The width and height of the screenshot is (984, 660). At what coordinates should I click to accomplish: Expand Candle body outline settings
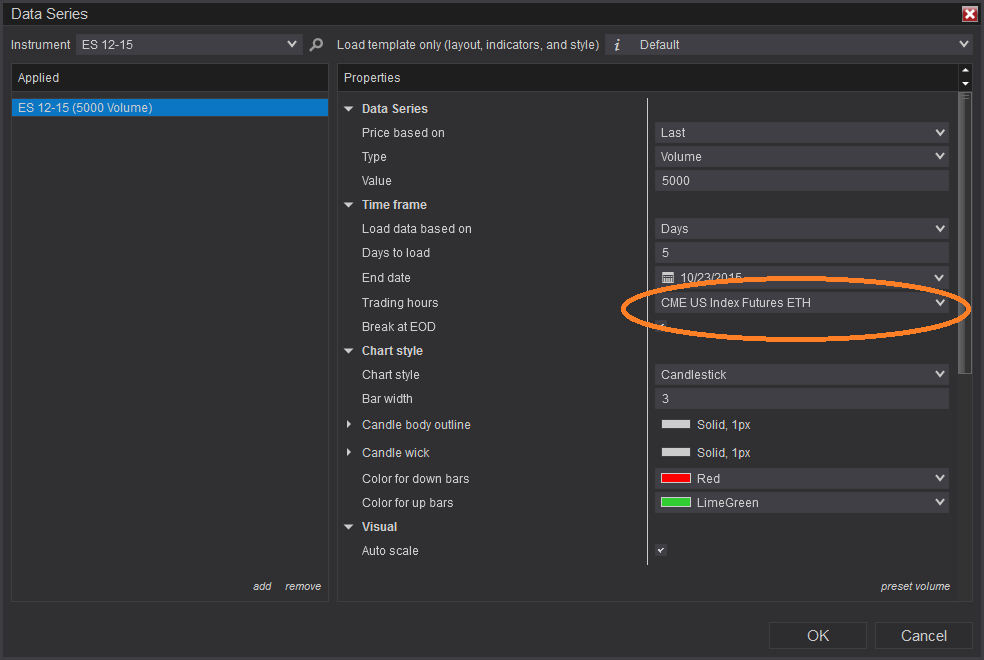349,425
